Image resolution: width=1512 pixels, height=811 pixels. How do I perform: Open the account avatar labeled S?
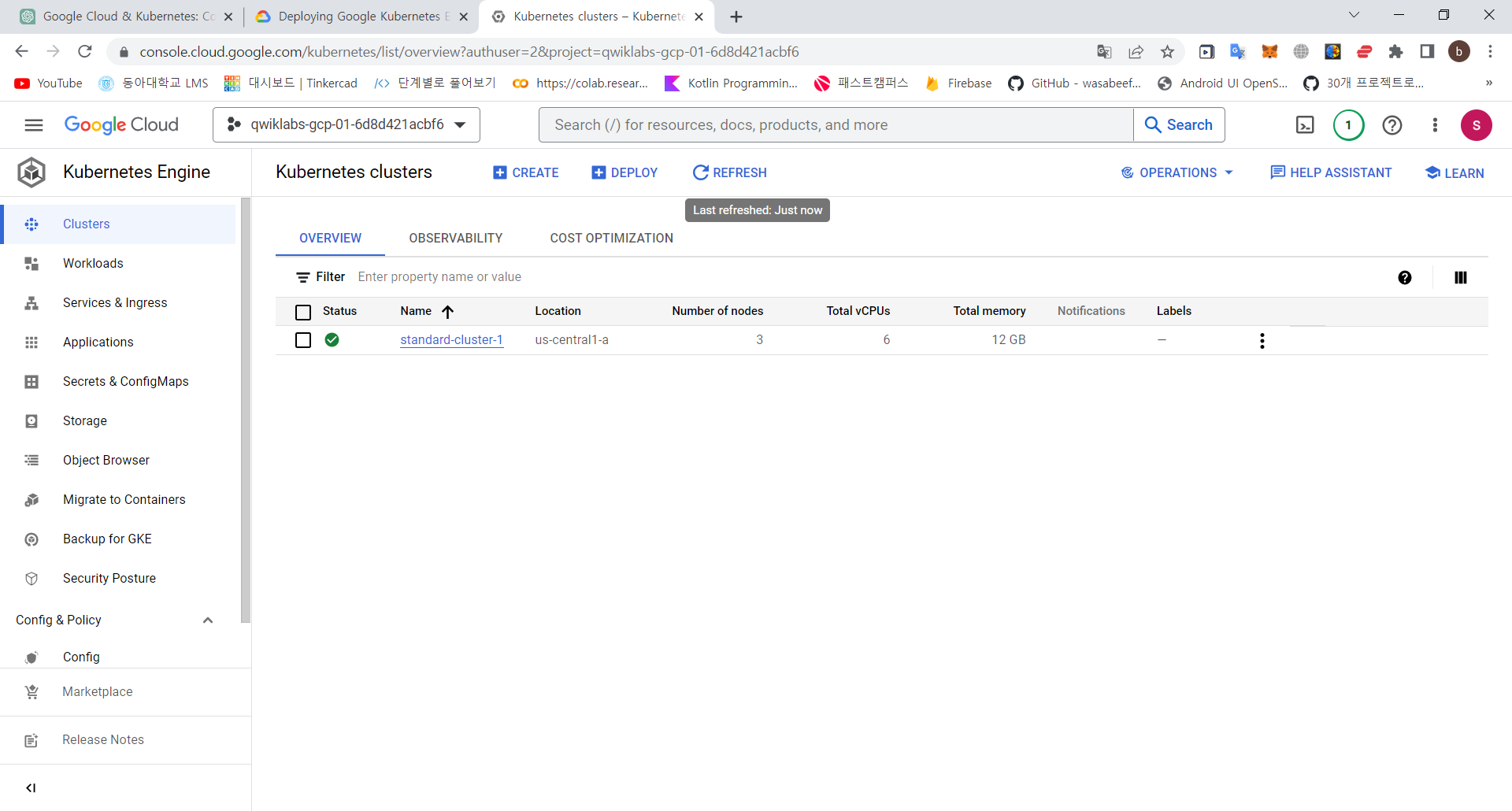pos(1476,125)
